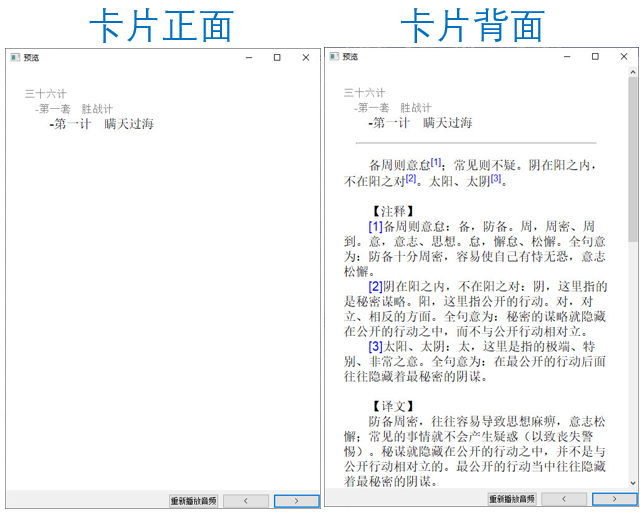The image size is (643, 513).
Task: Click scrollbar down arrow in right window
Action: tap(633, 483)
